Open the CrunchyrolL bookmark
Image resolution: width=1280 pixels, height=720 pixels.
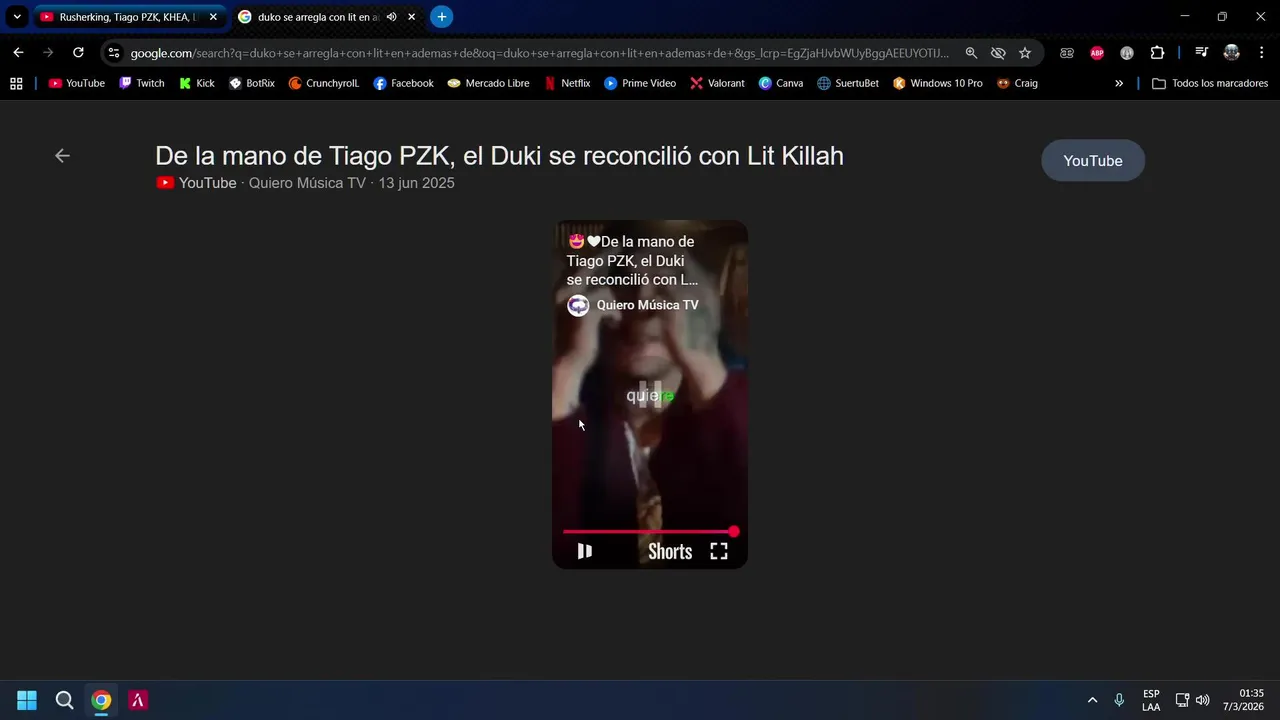coord(324,83)
